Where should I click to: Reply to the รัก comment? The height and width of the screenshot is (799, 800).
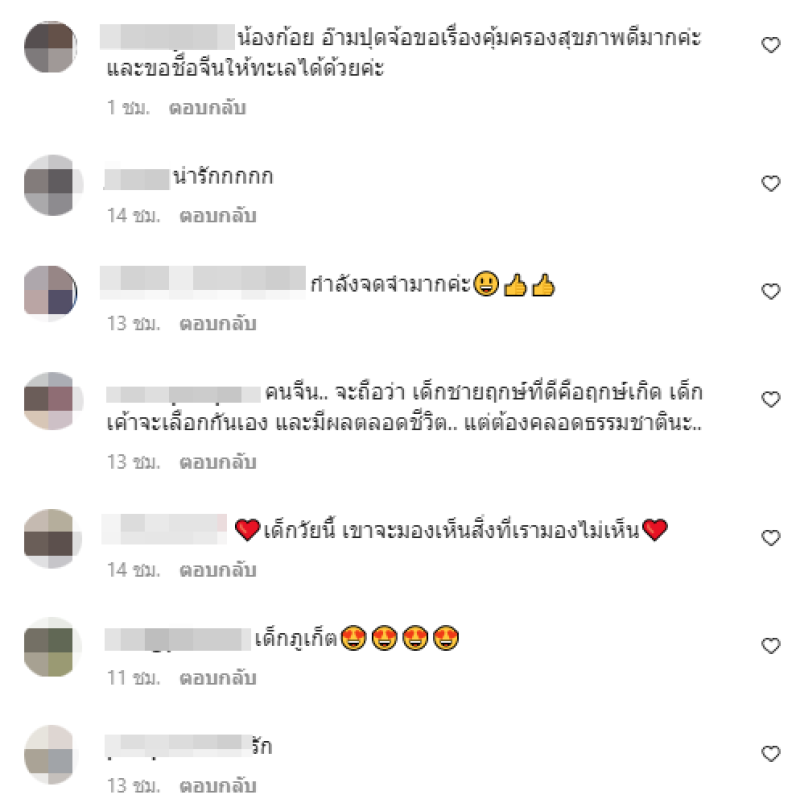pos(218,786)
